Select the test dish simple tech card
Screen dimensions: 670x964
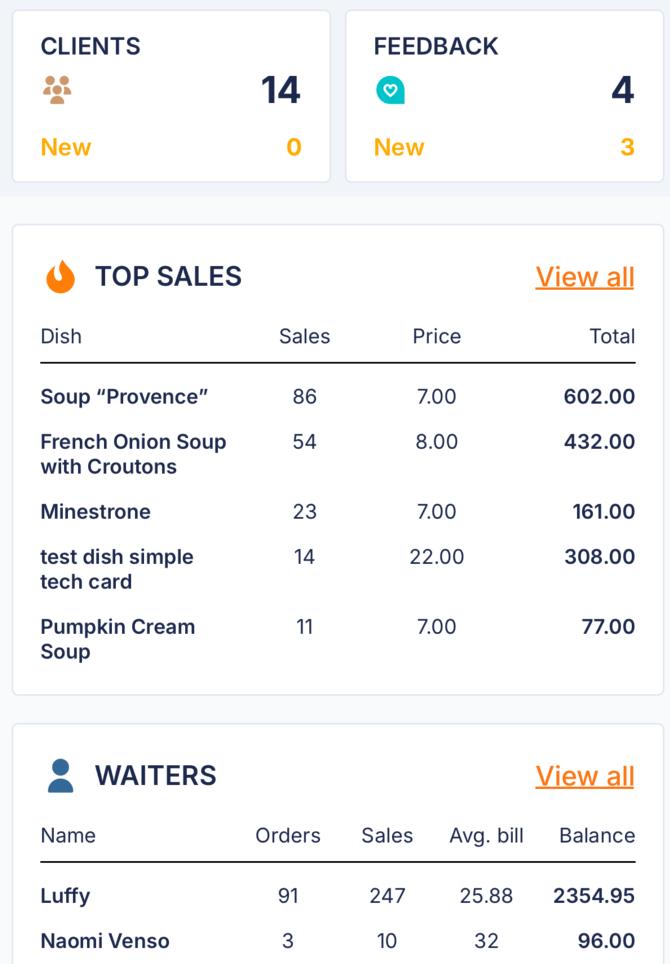117,569
